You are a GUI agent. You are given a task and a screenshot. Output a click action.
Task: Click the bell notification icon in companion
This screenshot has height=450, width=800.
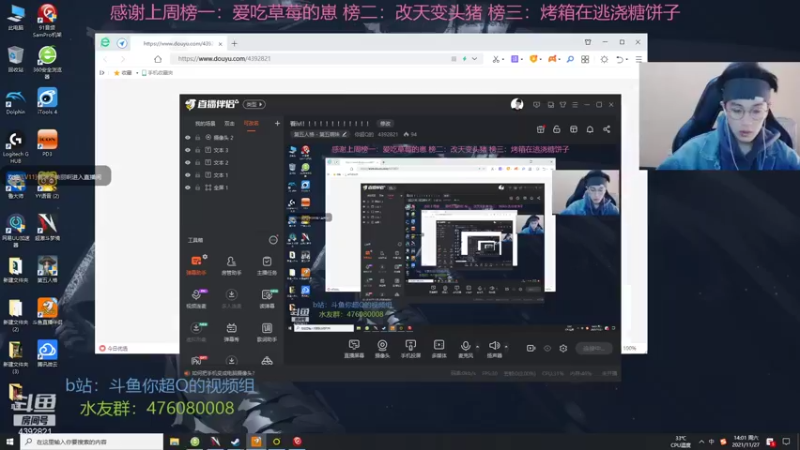(590, 129)
